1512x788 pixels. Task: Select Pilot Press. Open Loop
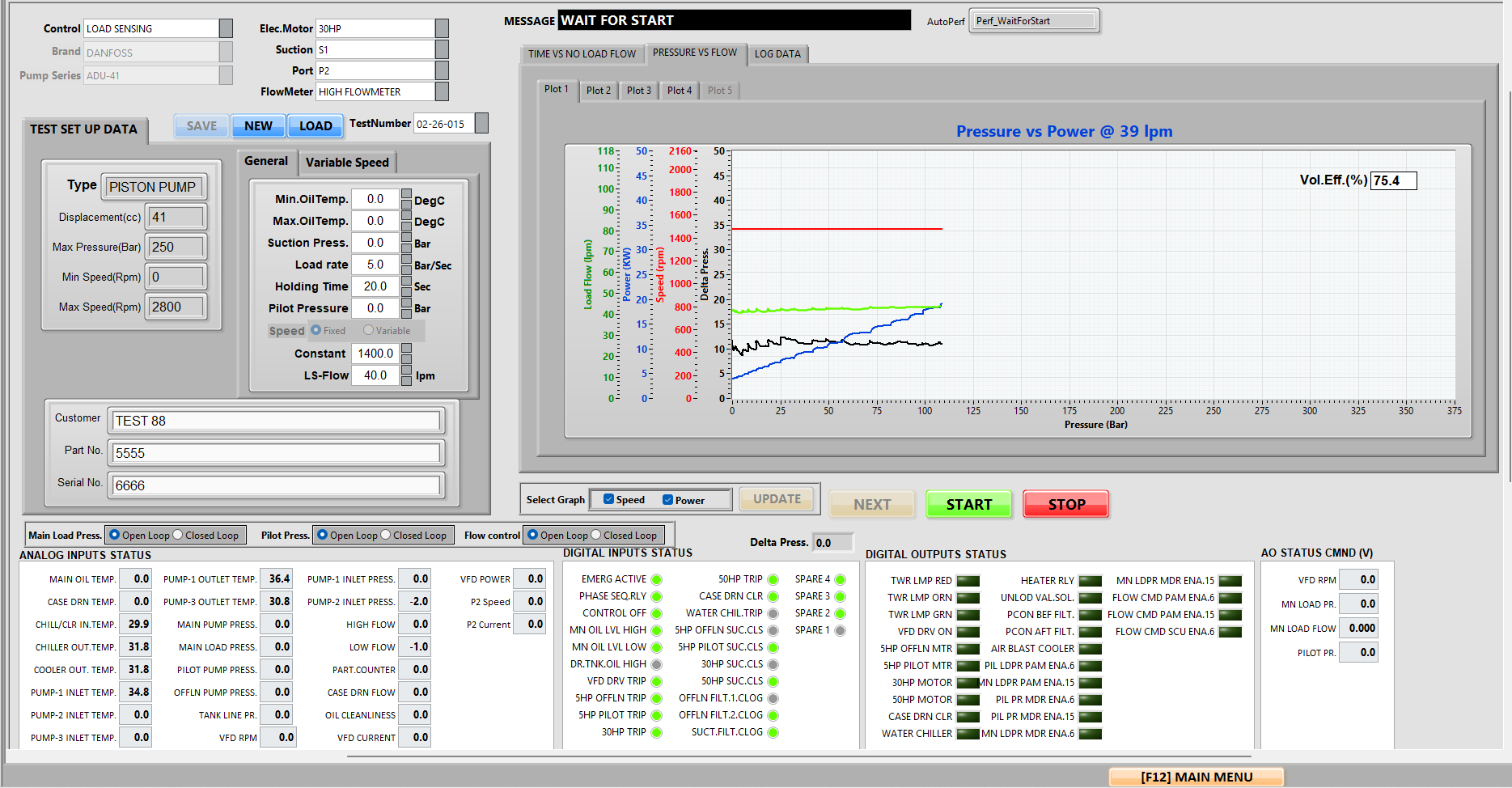click(x=323, y=535)
